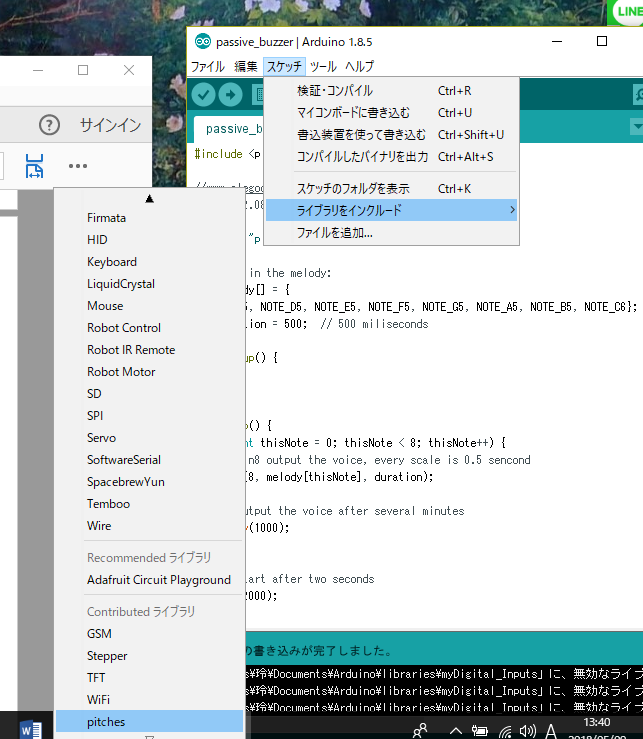The width and height of the screenshot is (643, 739).
Task: Click the people icon in system tray
Action: tap(420, 731)
